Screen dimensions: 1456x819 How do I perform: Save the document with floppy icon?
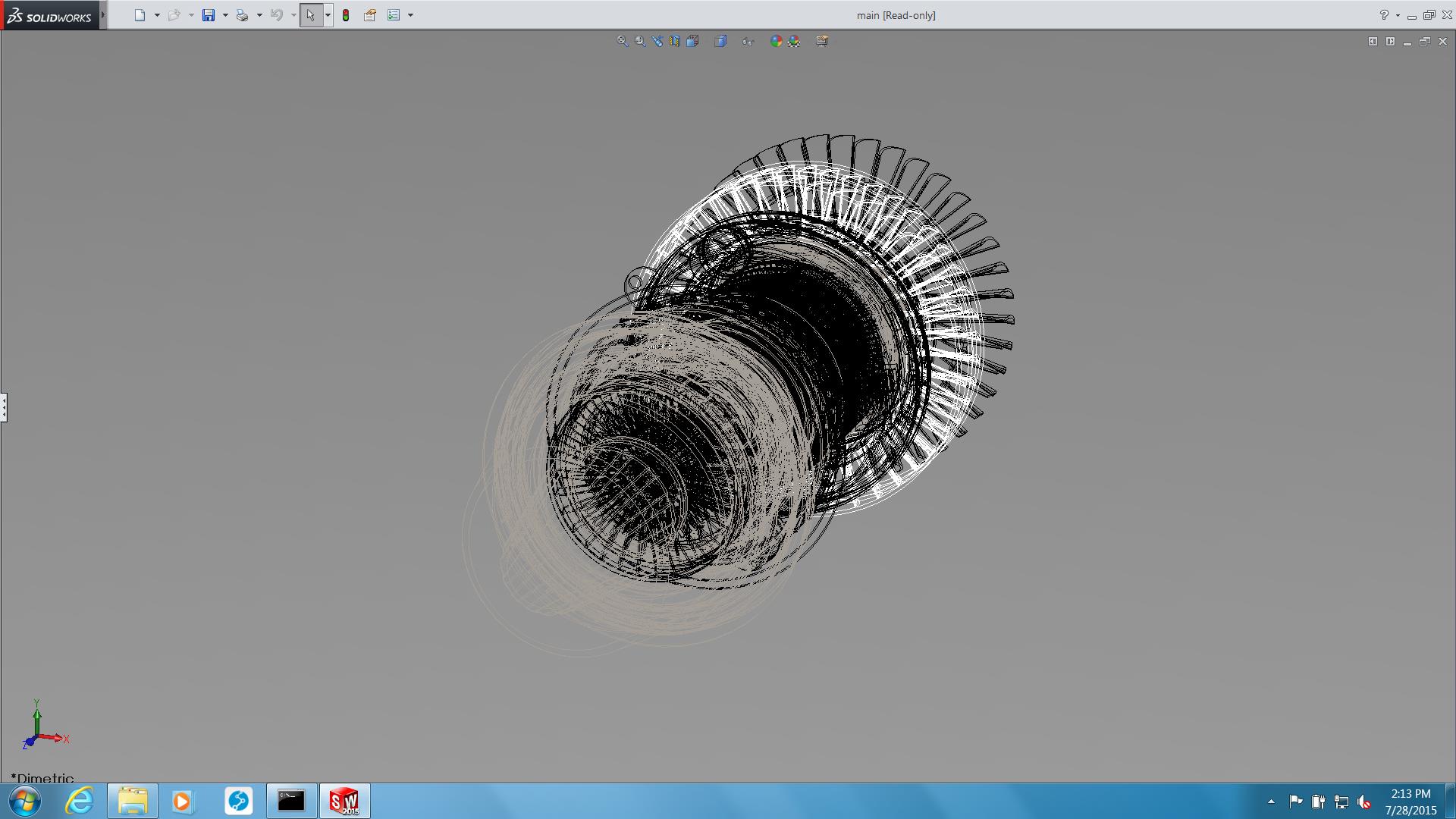click(209, 15)
